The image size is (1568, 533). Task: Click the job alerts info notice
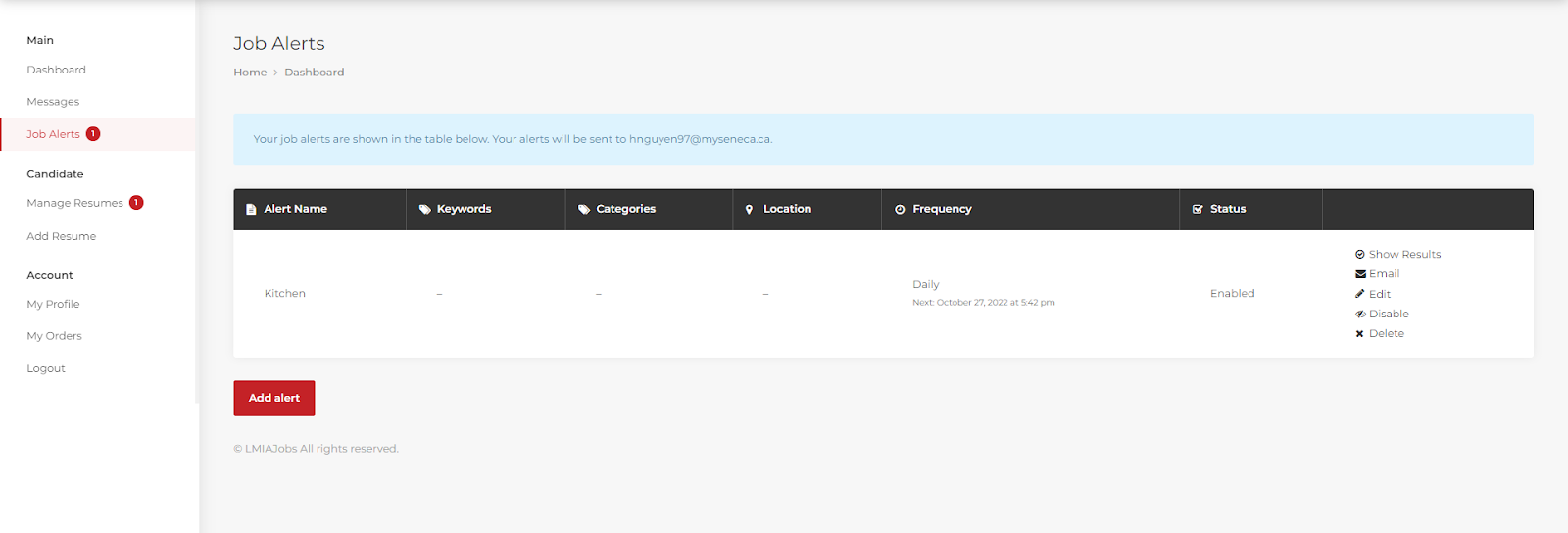883,139
